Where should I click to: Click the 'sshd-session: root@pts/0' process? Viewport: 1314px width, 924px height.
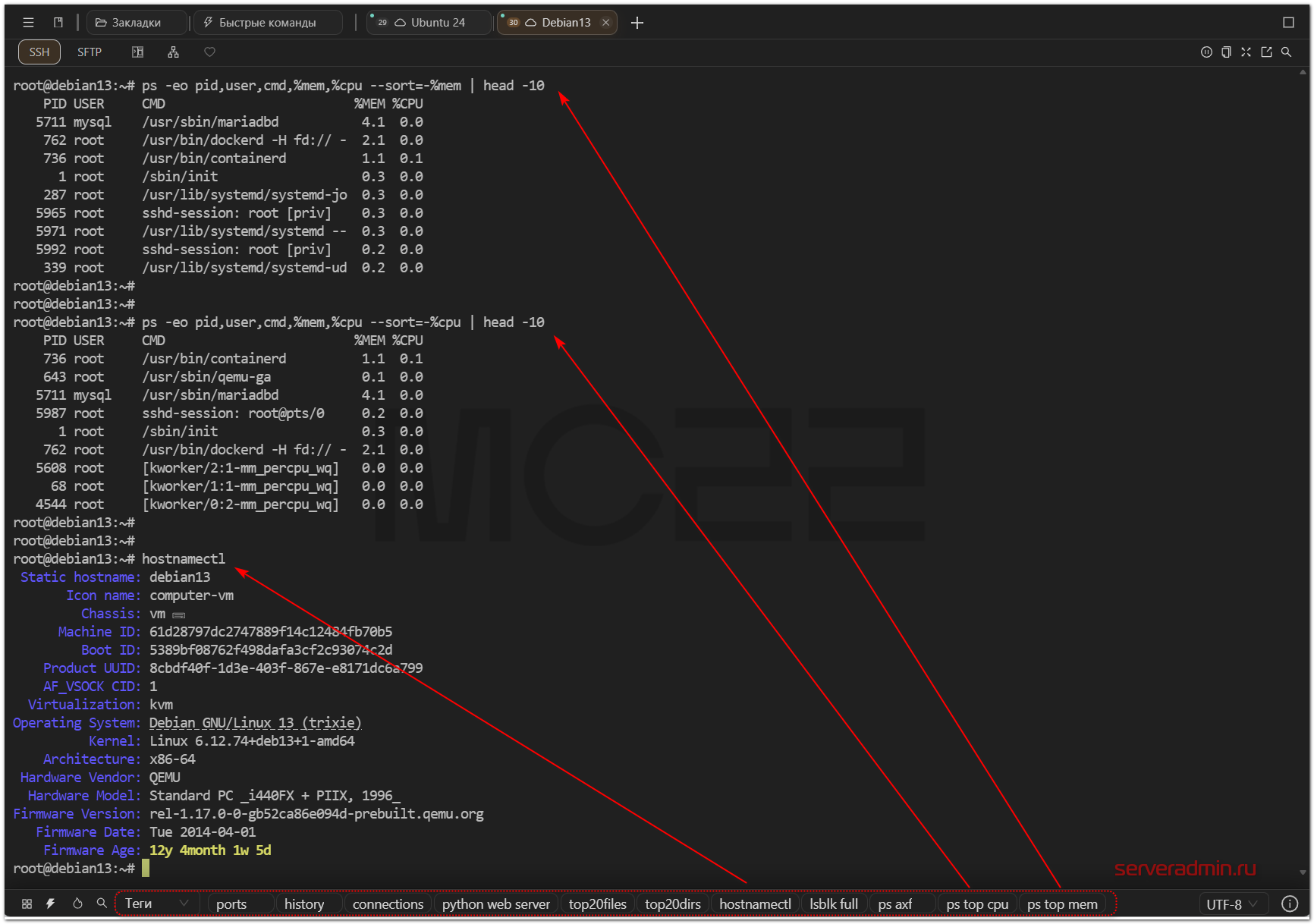point(233,413)
